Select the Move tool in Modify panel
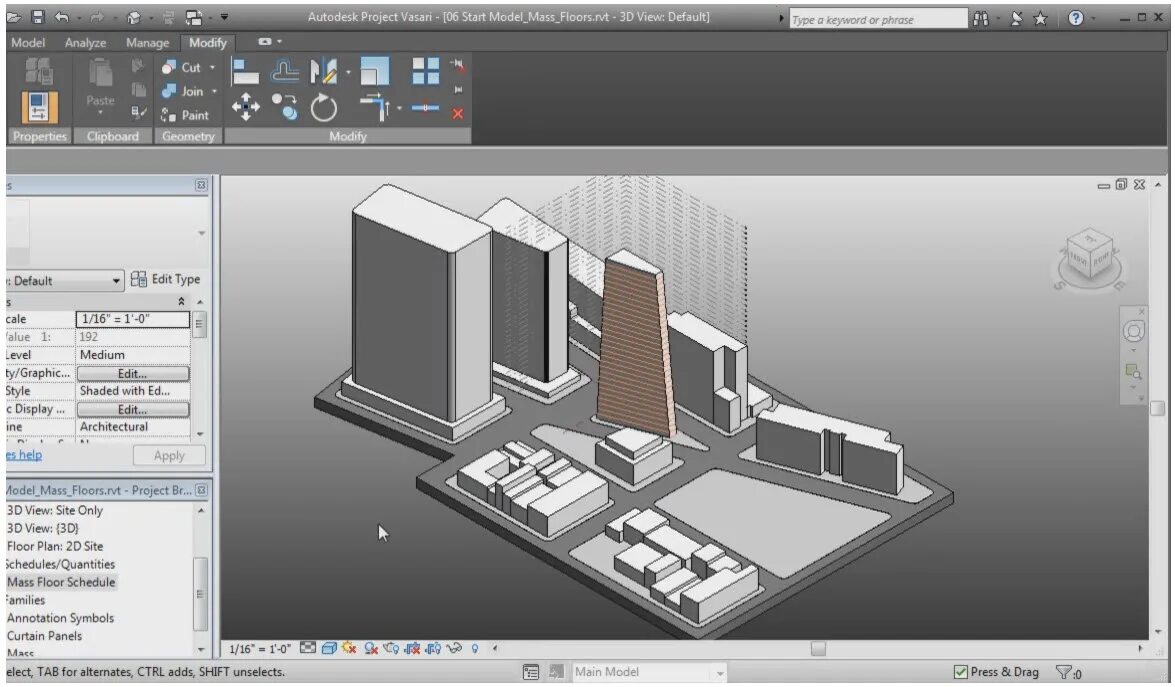Viewport: 1175px width, 687px height. click(x=246, y=107)
